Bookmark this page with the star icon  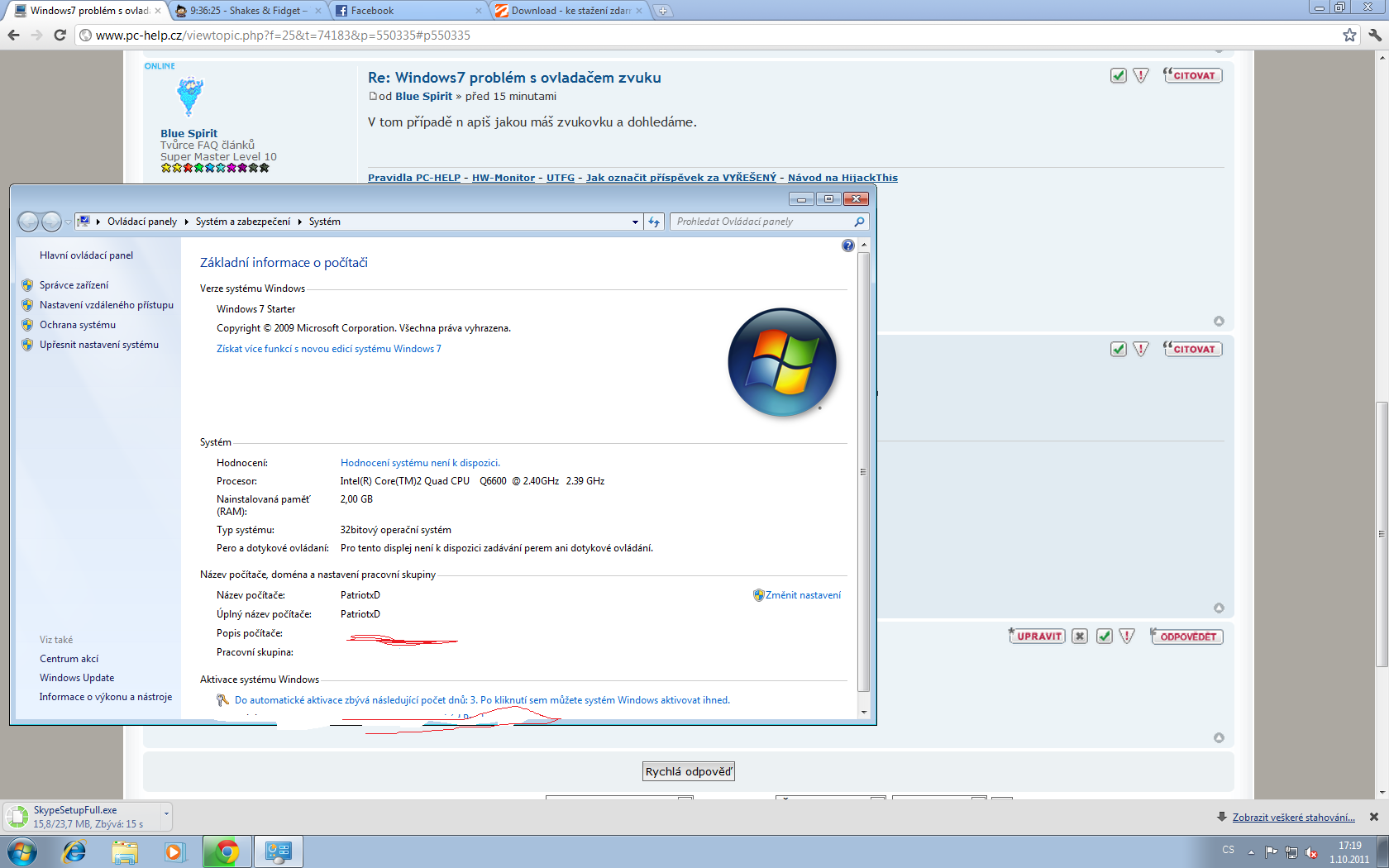click(x=1349, y=35)
